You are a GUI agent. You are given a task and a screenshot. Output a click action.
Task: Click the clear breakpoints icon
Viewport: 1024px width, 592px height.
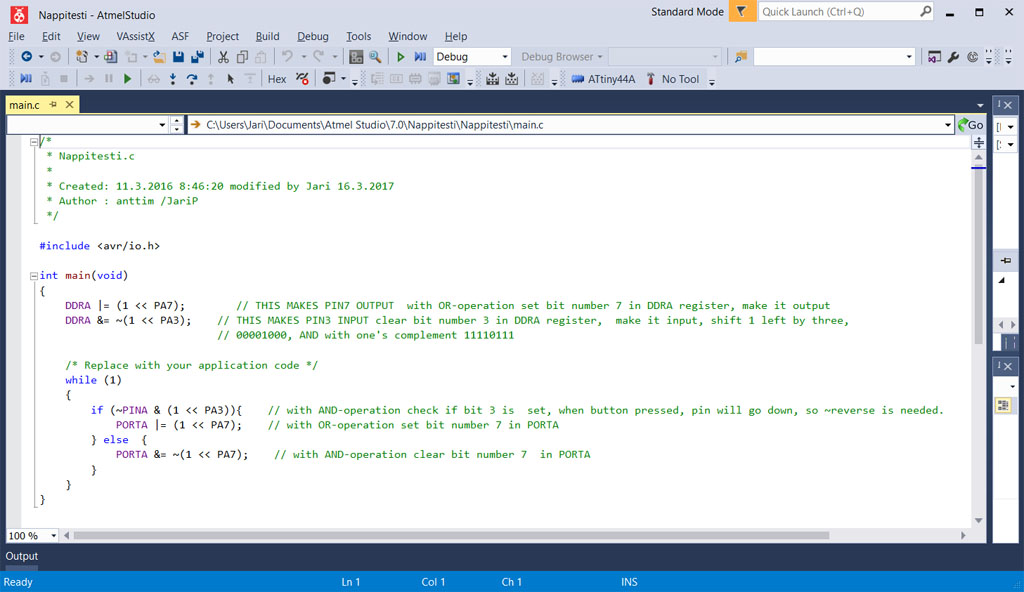(x=302, y=79)
